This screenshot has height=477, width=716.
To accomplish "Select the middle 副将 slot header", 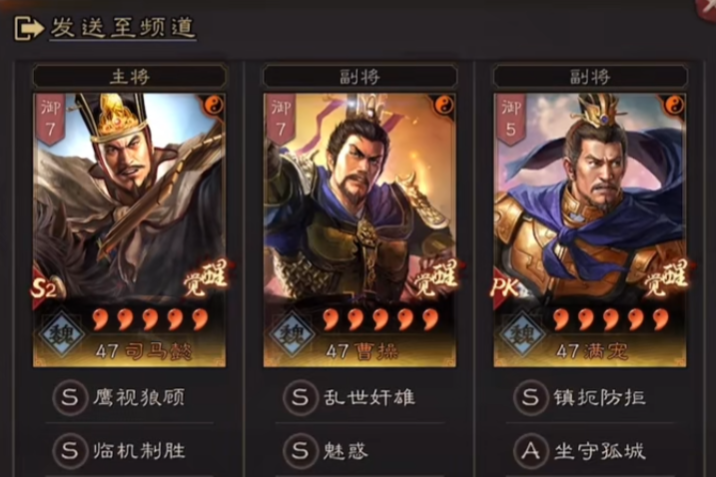I will 360,76.
